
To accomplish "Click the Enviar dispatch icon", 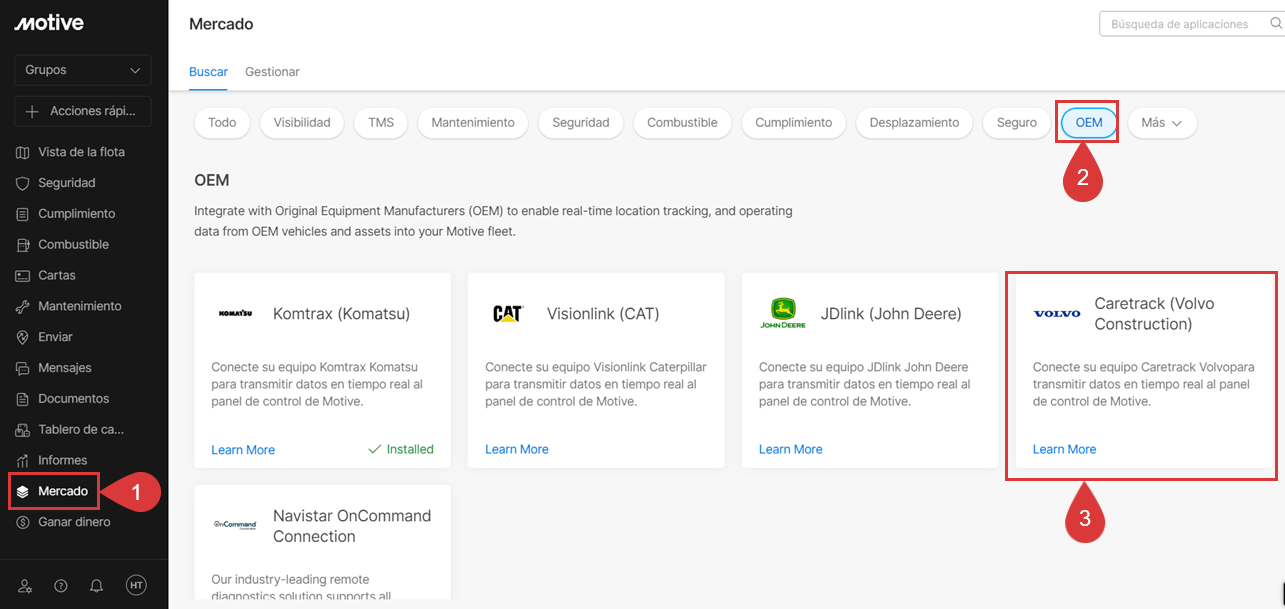I will pyautogui.click(x=24, y=337).
